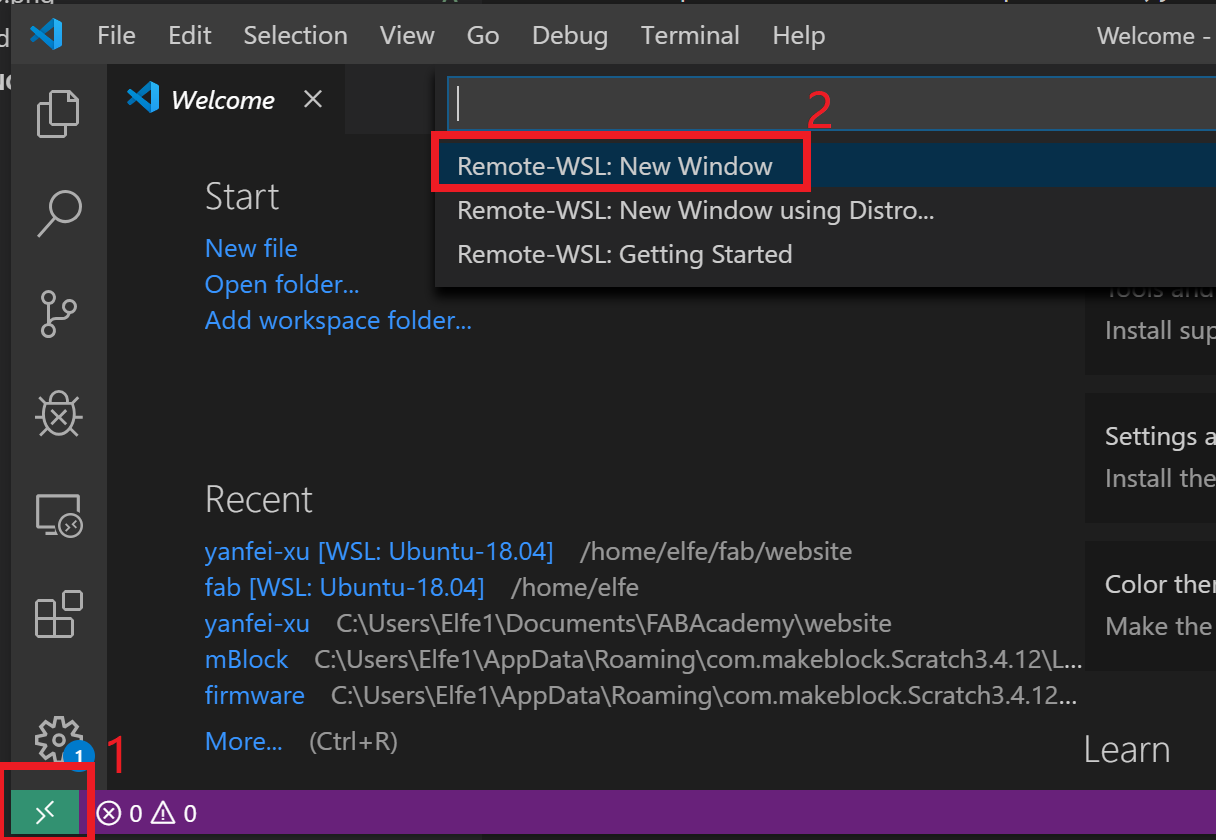
Task: Click the warnings count in status bar
Action: coord(173,813)
